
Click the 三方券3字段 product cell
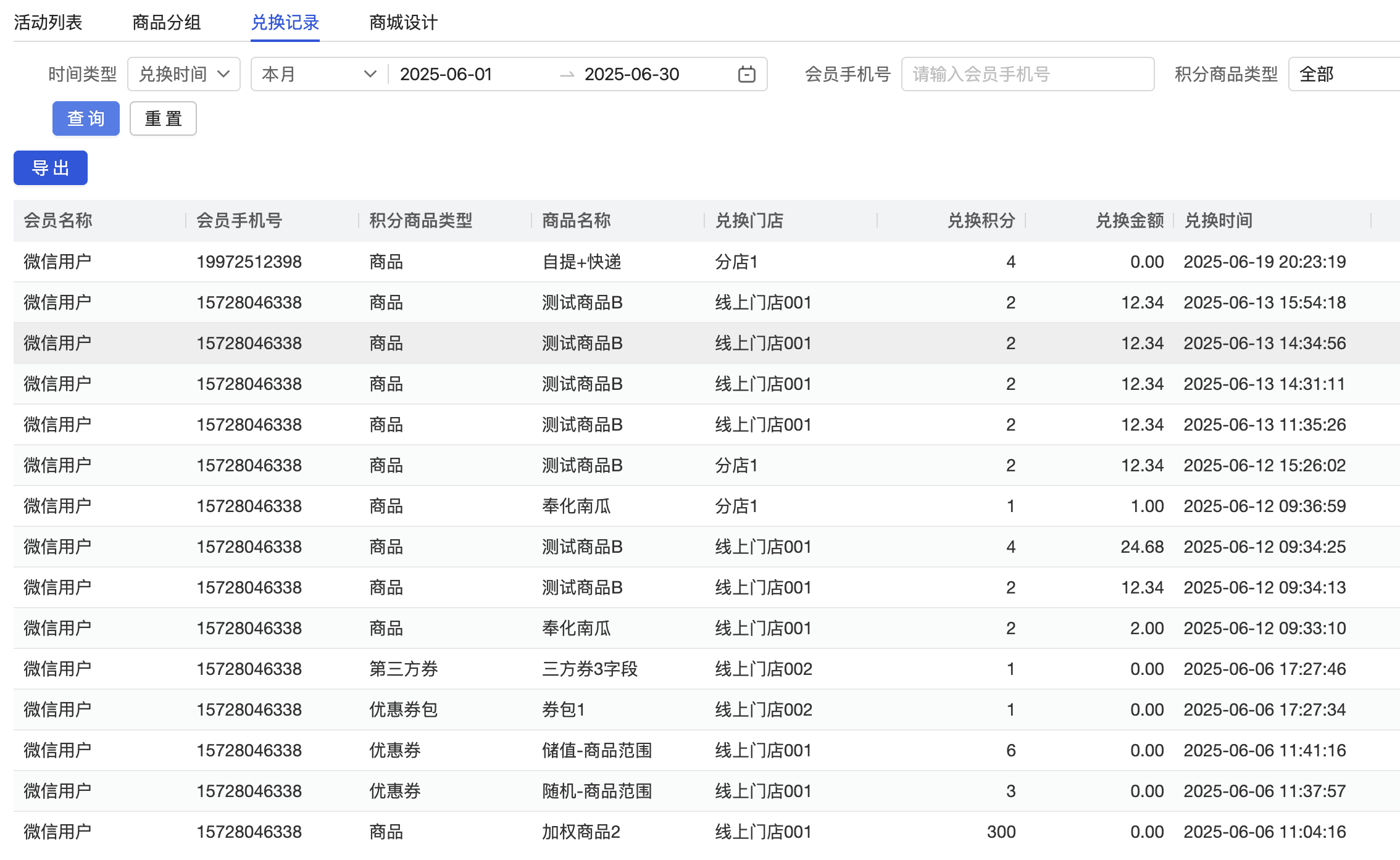tap(590, 669)
